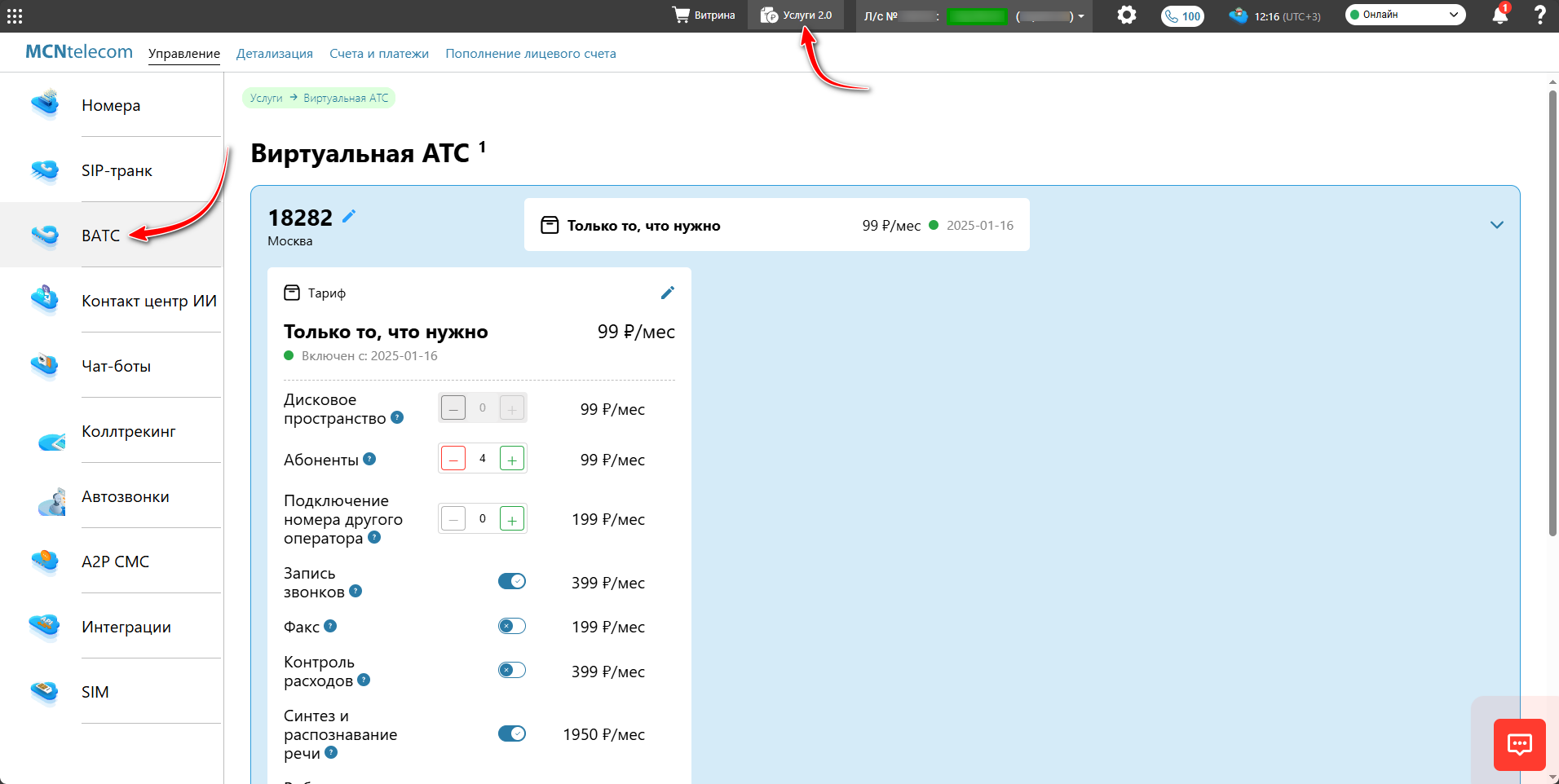This screenshot has width=1559, height=784.
Task: Click the tariff edit pencil icon
Action: 667,293
